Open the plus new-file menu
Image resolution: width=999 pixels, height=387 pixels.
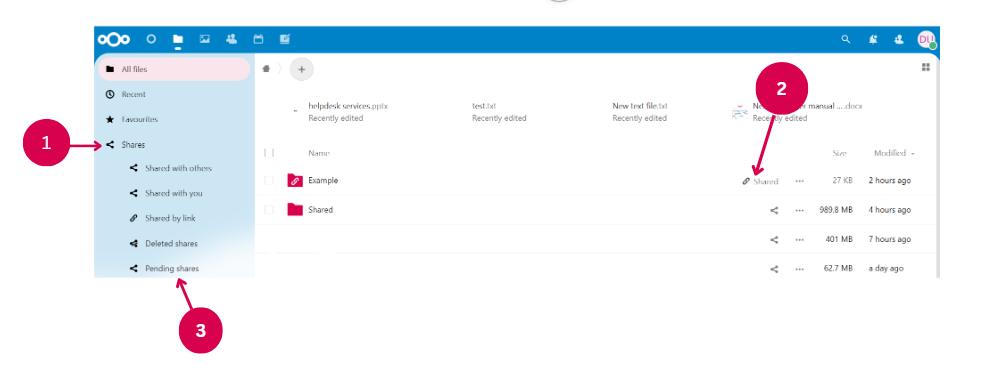301,69
